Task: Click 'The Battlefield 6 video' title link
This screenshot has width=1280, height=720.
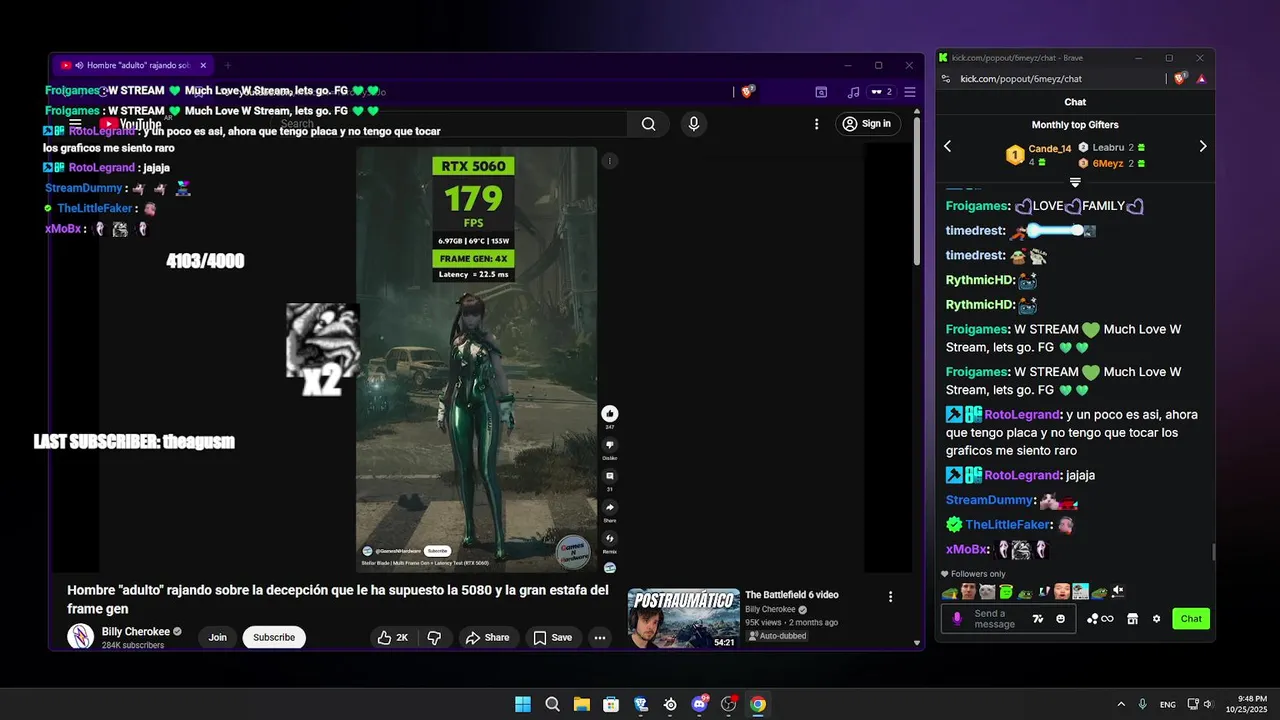Action: (x=792, y=595)
